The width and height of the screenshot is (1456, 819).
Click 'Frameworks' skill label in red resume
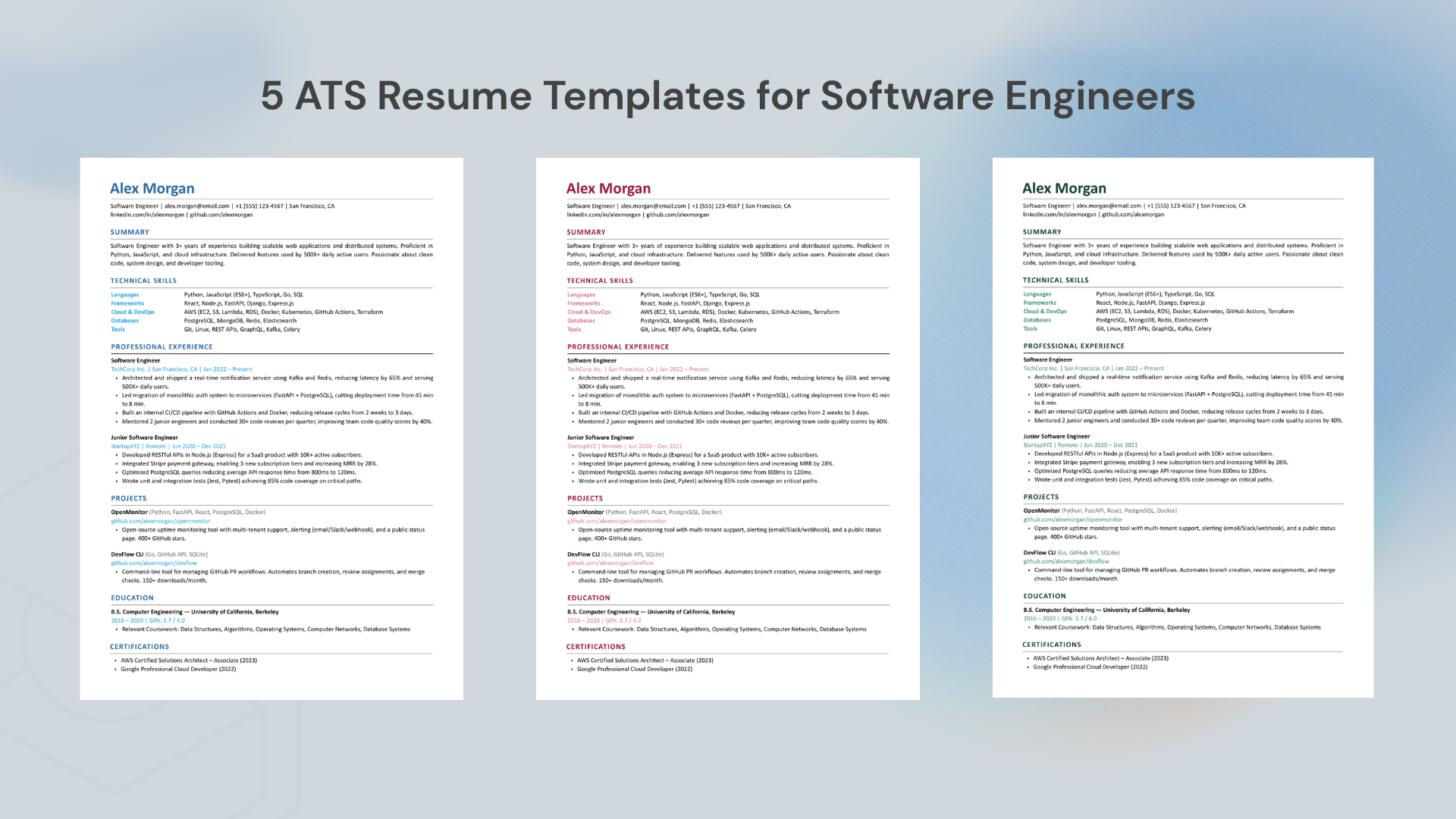tap(584, 303)
